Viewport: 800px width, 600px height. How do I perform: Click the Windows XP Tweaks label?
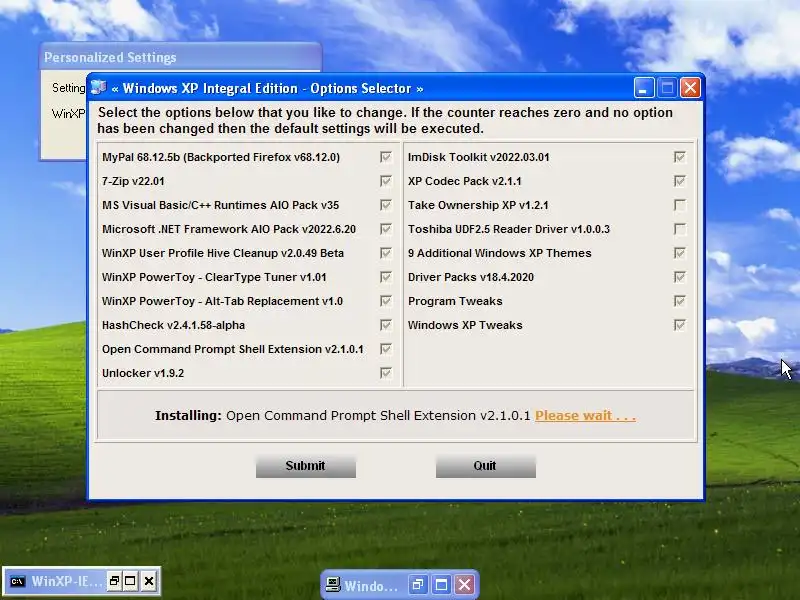465,325
